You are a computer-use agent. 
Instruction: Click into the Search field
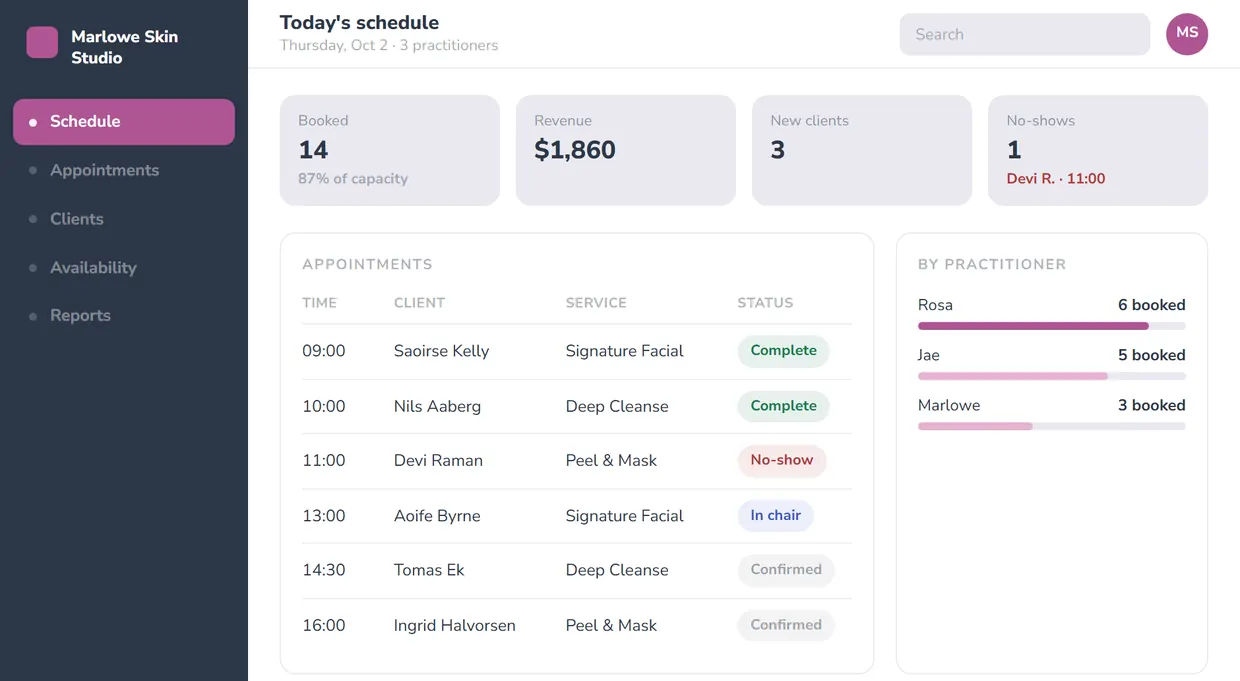[x=1025, y=34]
